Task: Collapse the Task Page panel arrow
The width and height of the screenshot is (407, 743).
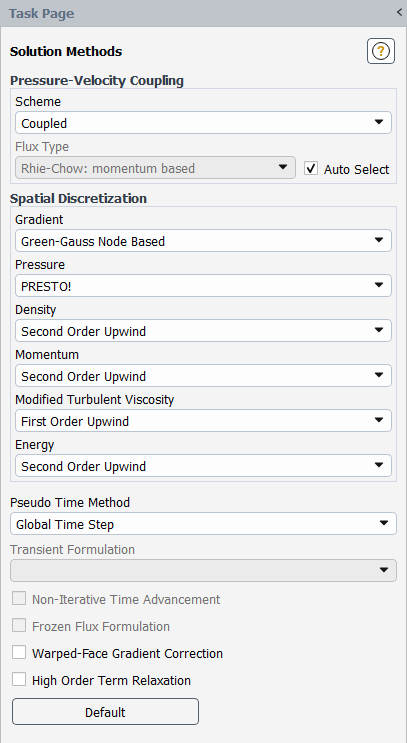Action: pos(399,13)
